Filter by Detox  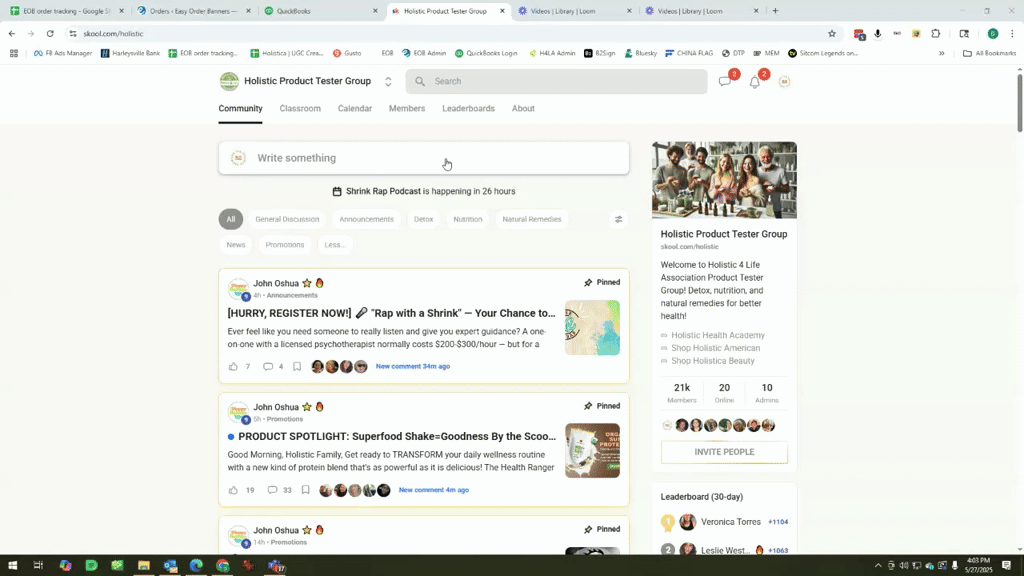(x=423, y=219)
